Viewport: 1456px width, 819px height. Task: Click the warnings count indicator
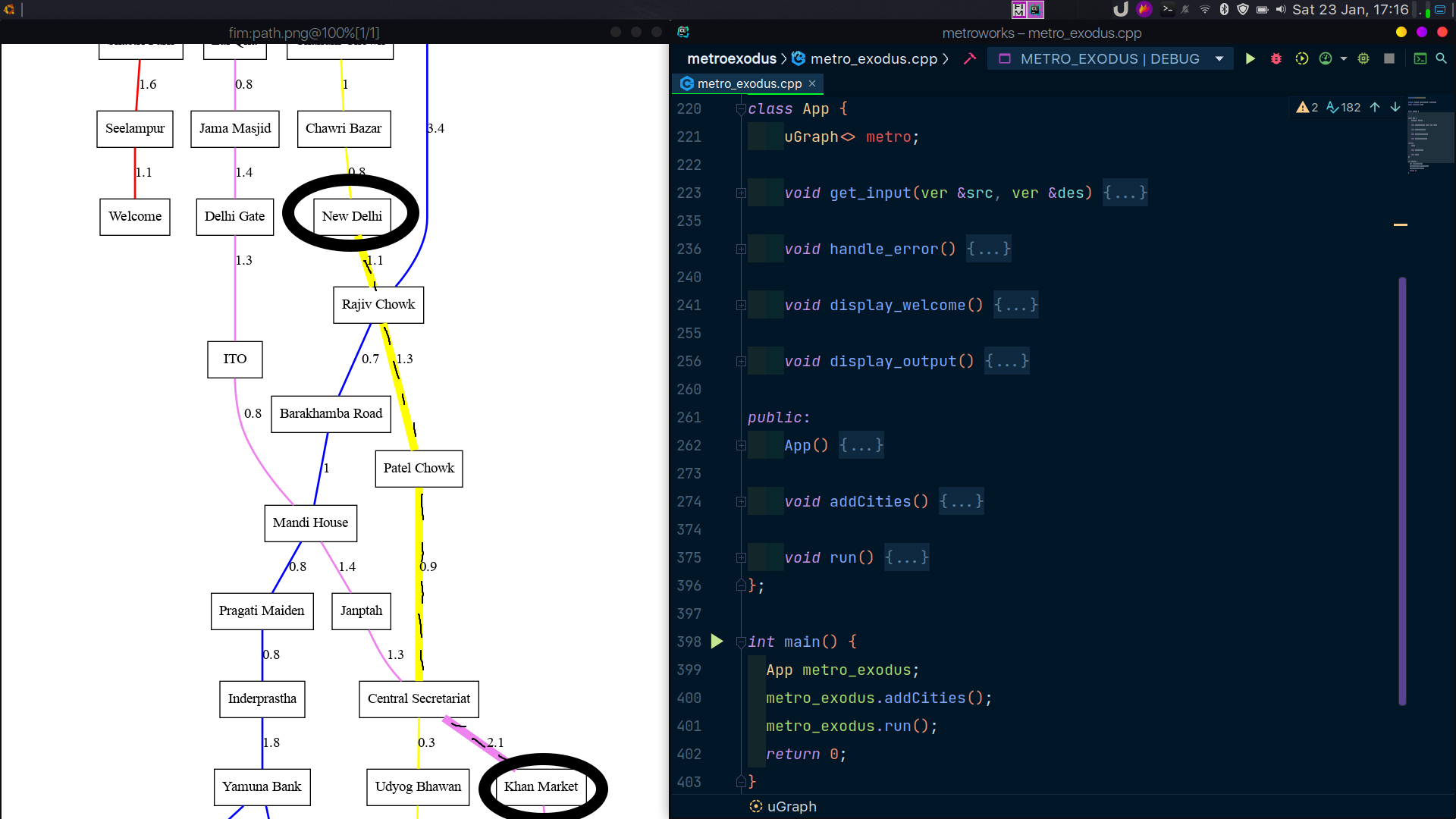pyautogui.click(x=1307, y=108)
